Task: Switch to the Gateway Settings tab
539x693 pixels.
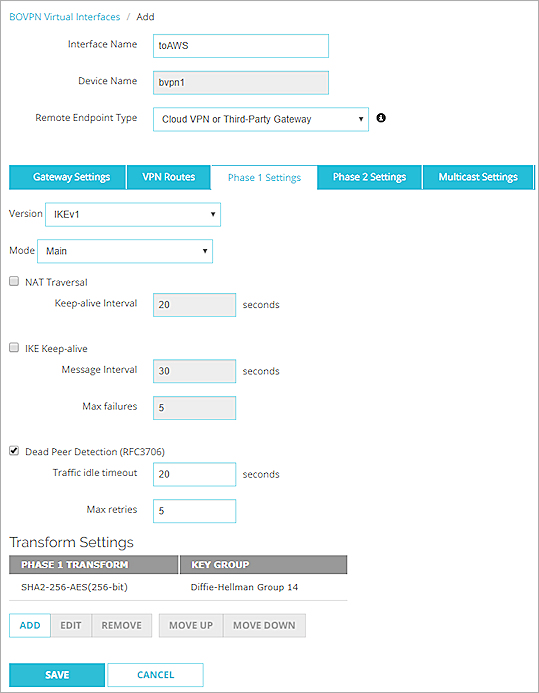Action: [67, 177]
